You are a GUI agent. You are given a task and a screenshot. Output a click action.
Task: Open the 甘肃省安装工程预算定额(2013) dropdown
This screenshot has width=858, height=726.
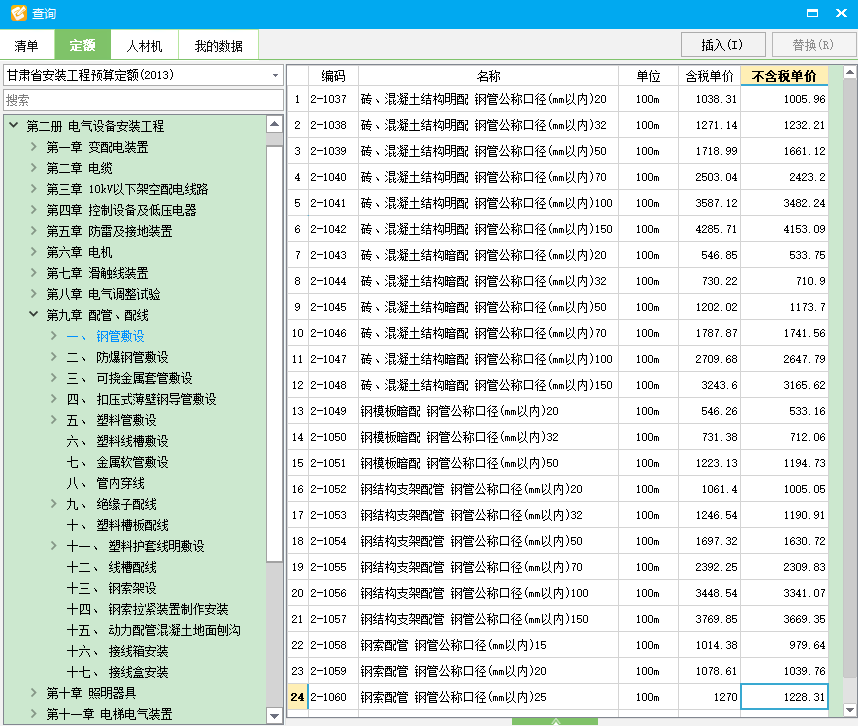pos(274,75)
